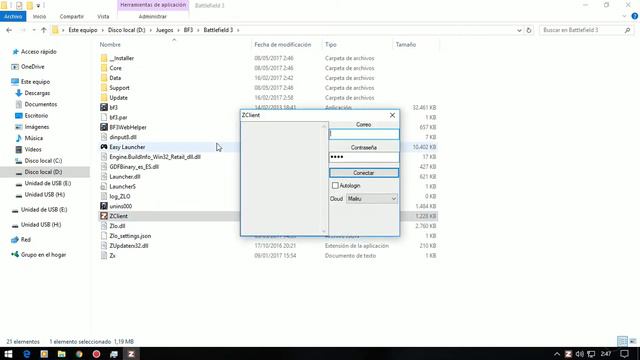Sort files by Tamaño column
This screenshot has height=360, width=640.
(406, 44)
